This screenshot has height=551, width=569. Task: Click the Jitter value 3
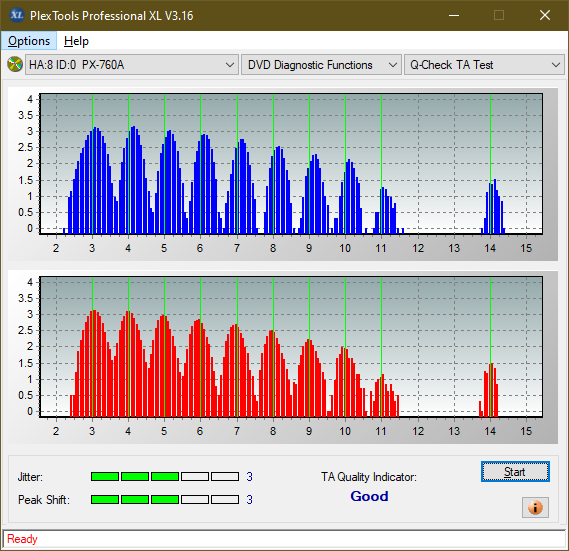[249, 477]
